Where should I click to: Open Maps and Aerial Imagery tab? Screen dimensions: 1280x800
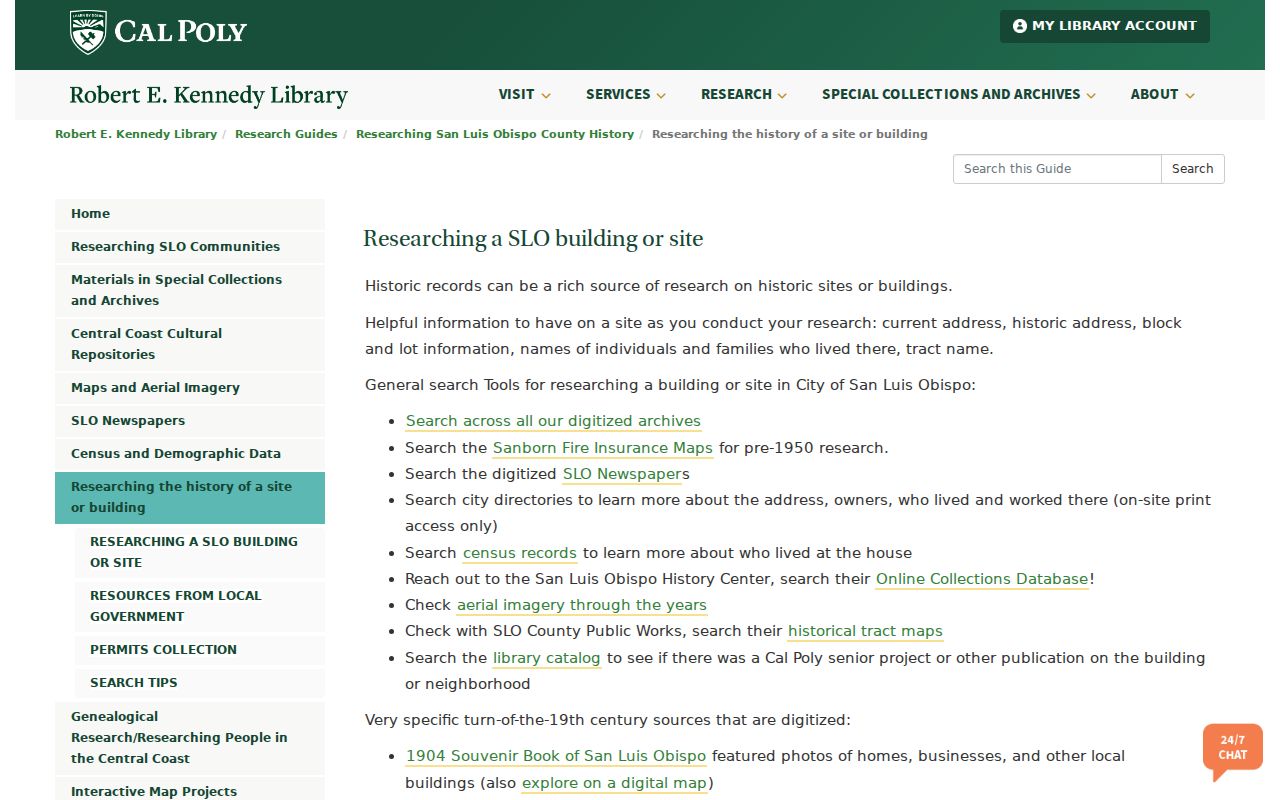click(x=190, y=388)
